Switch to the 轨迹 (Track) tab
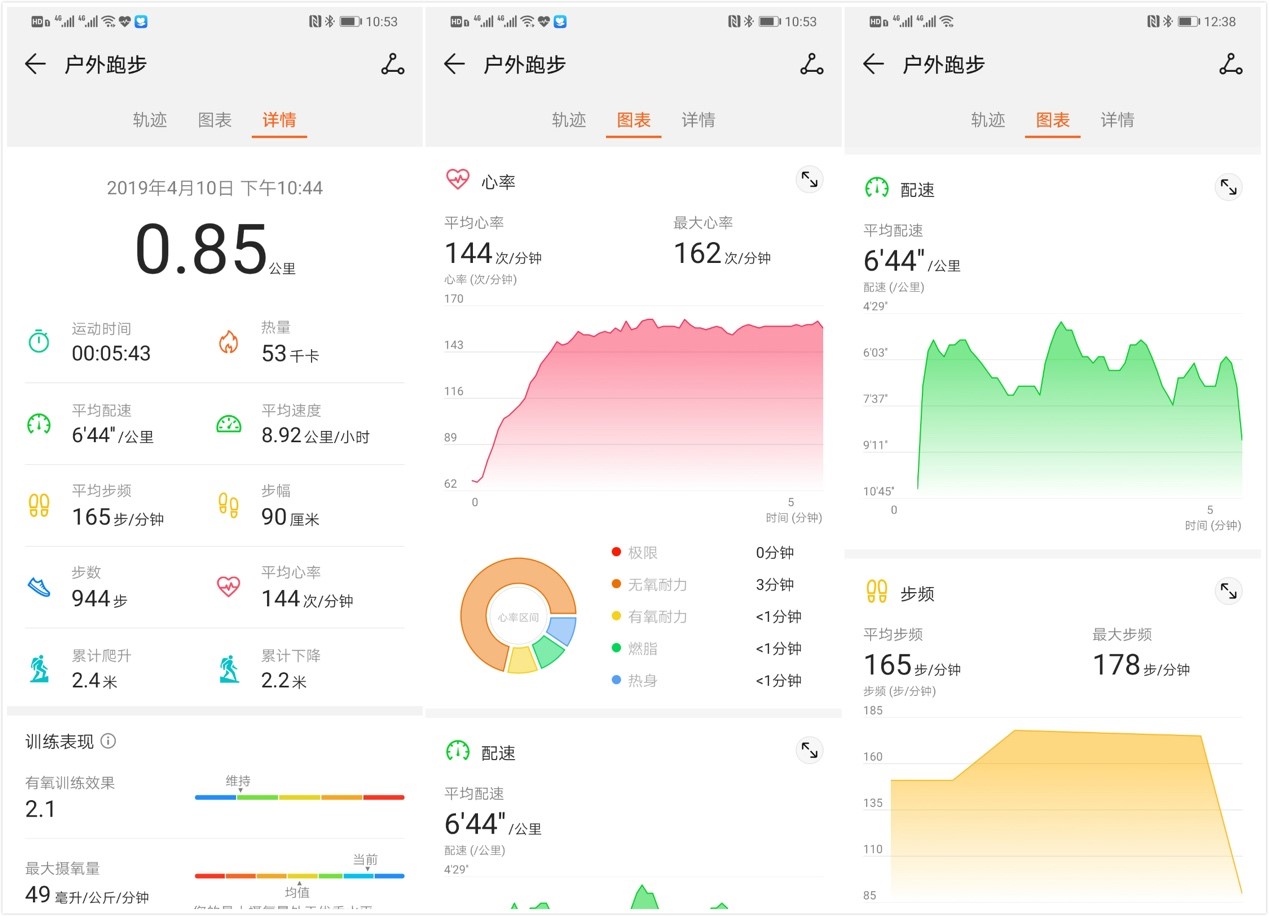 [x=149, y=120]
